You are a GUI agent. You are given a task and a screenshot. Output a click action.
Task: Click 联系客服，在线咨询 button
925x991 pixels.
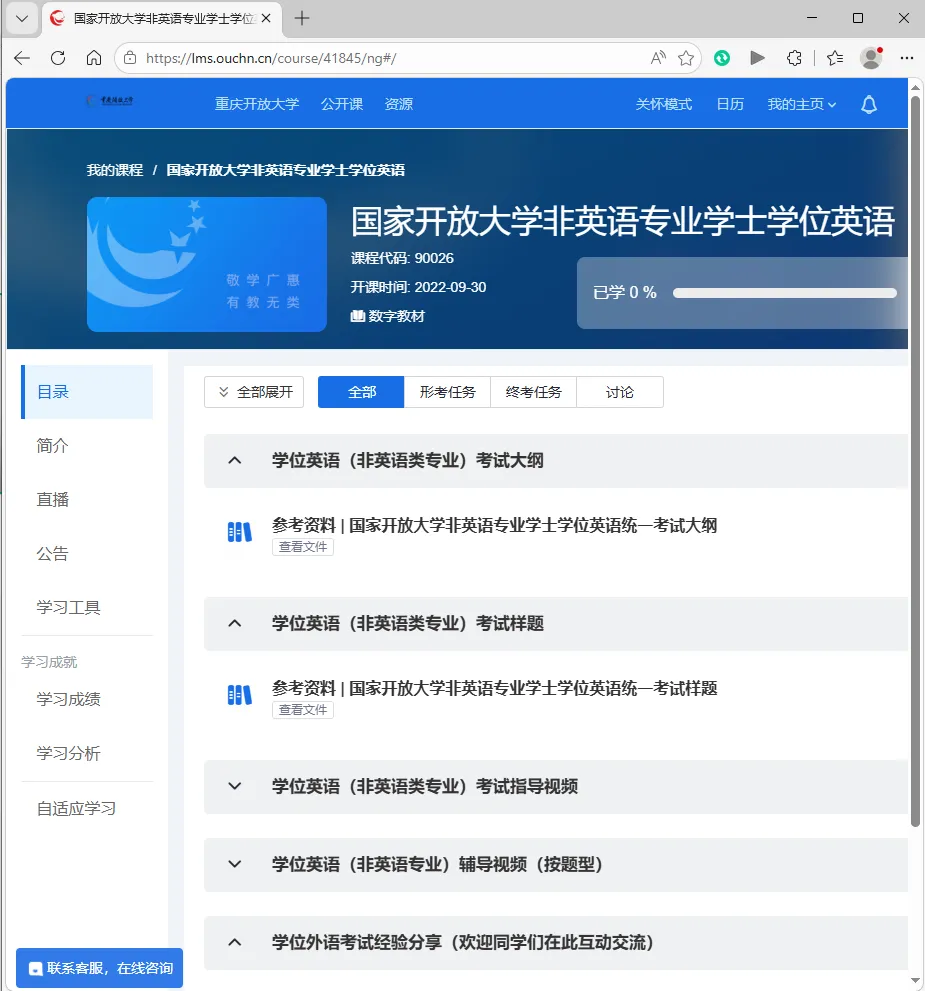click(x=99, y=968)
